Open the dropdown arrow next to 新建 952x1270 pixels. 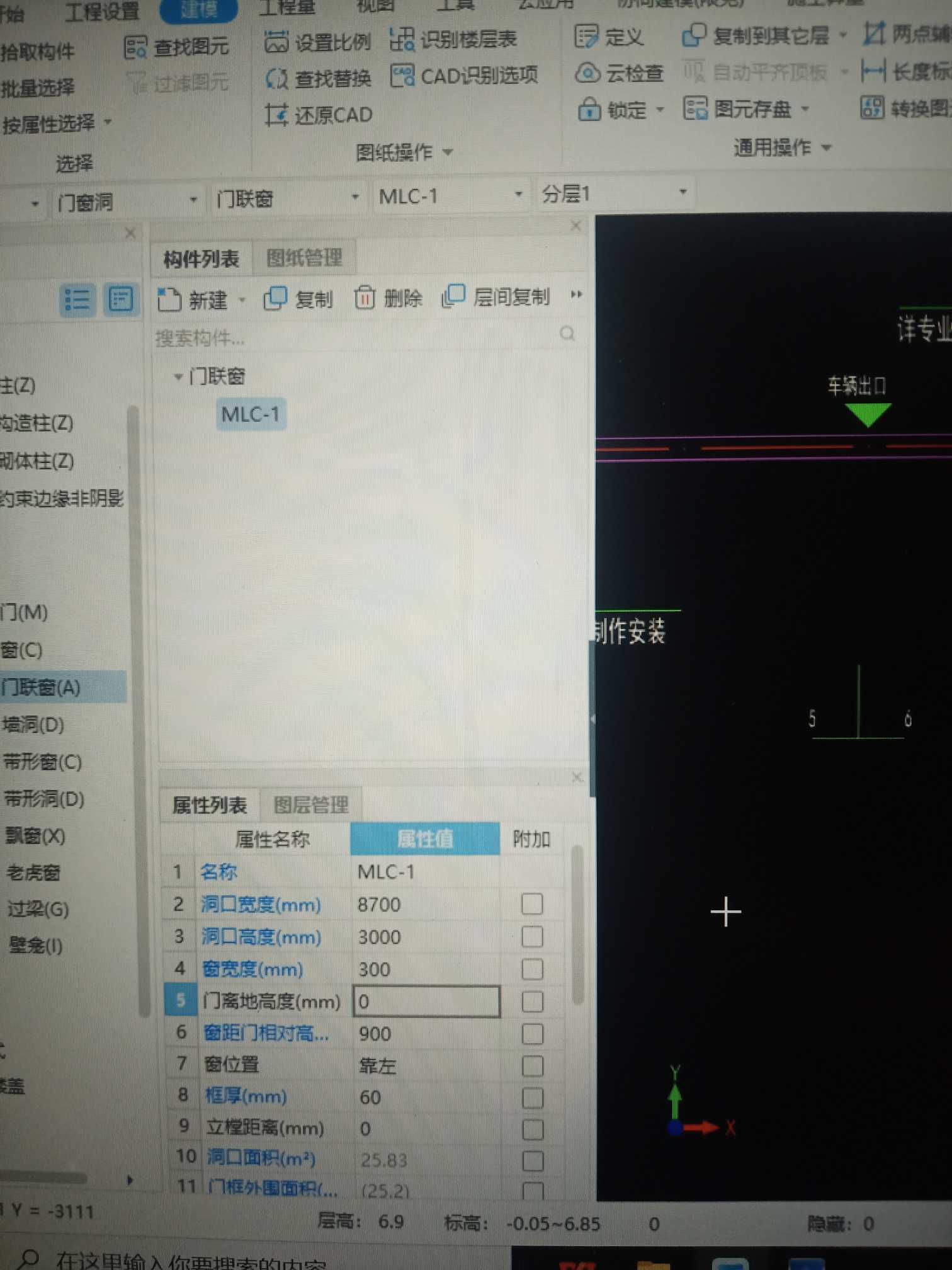click(242, 300)
